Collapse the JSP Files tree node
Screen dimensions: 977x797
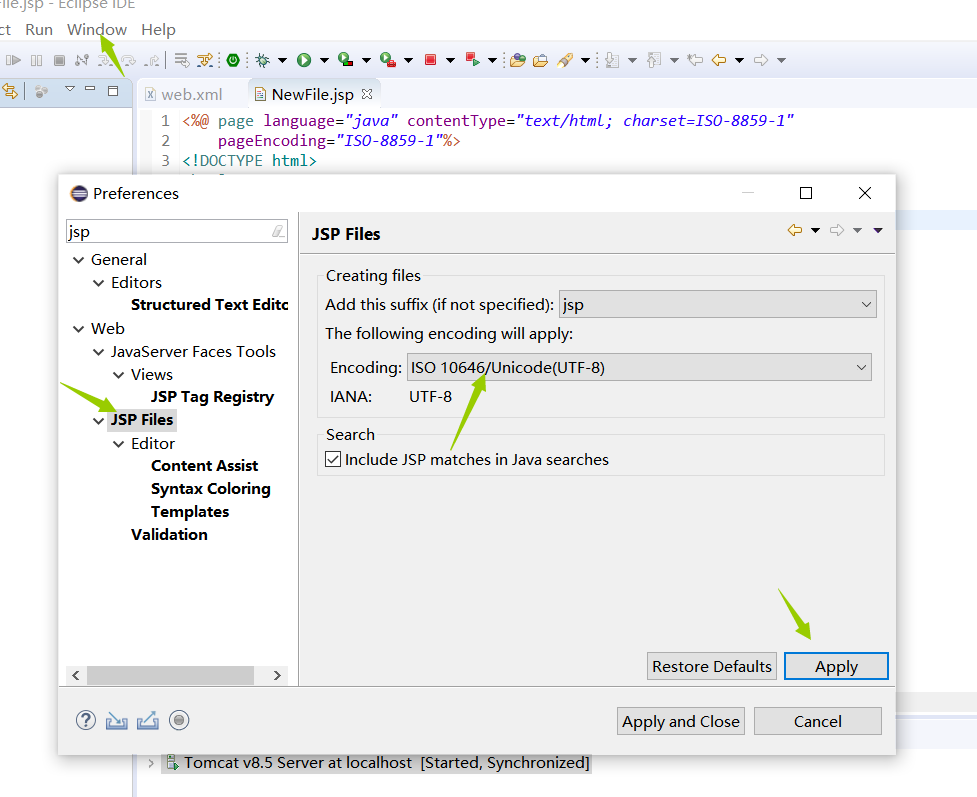click(98, 421)
